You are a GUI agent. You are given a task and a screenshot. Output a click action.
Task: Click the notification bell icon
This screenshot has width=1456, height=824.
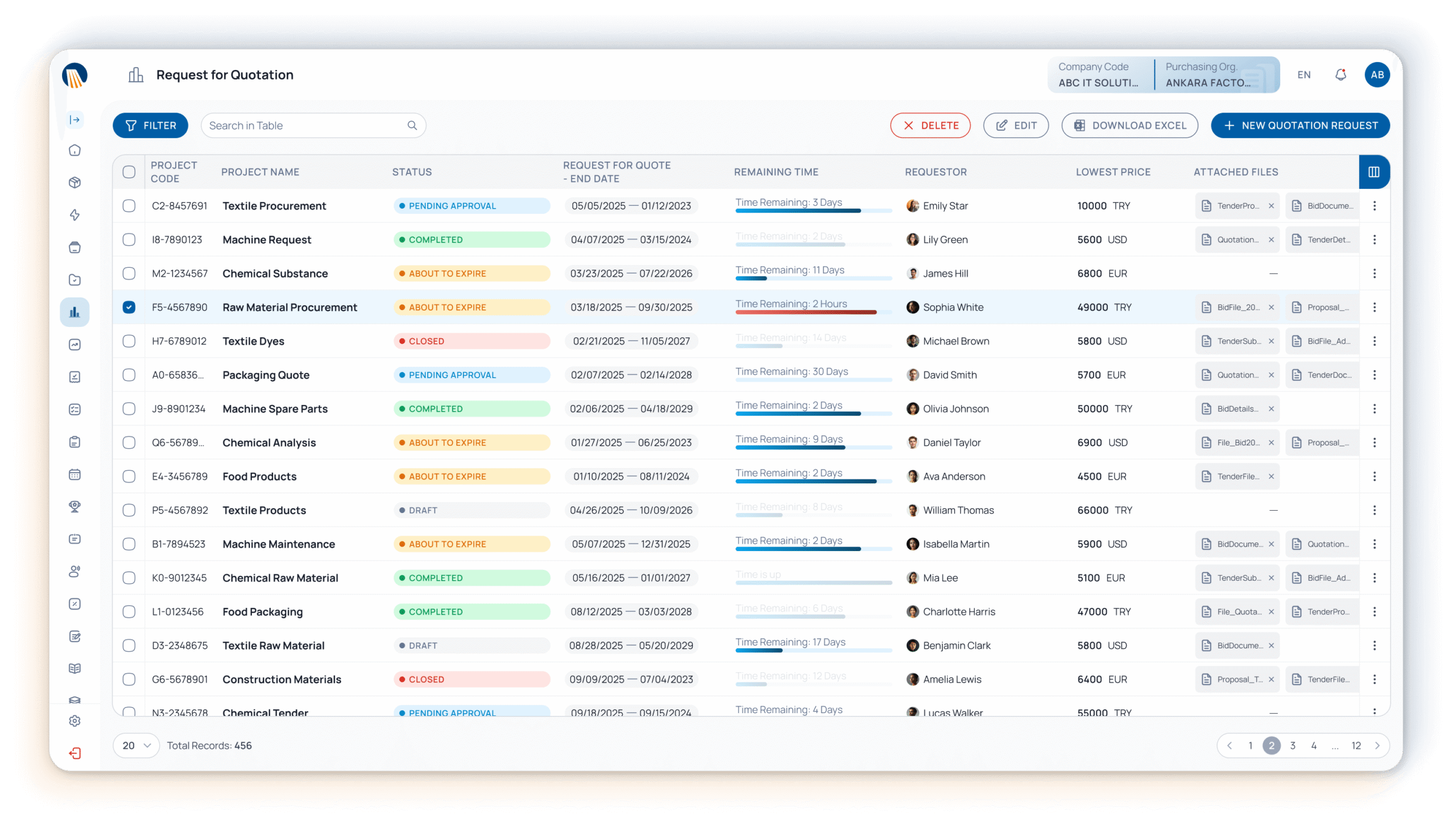(x=1341, y=74)
